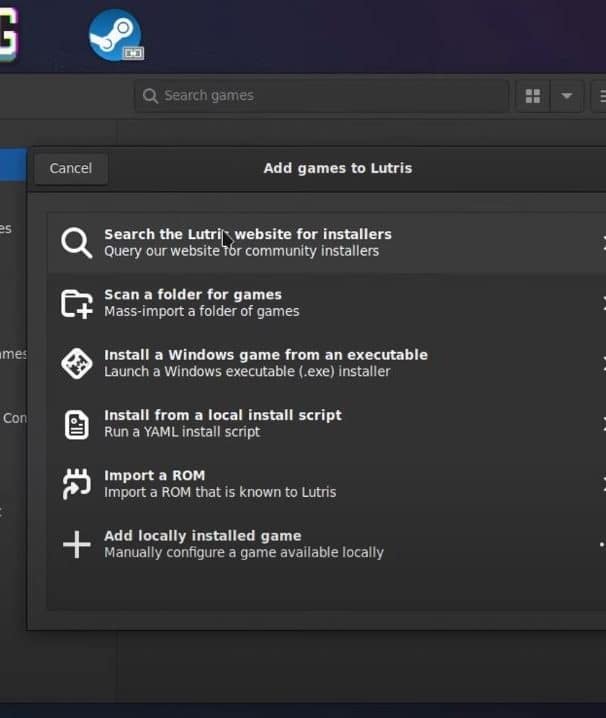Click 'Import a ROM that is known to Lutris'
Image resolution: width=606 pixels, height=718 pixels.
(x=220, y=492)
